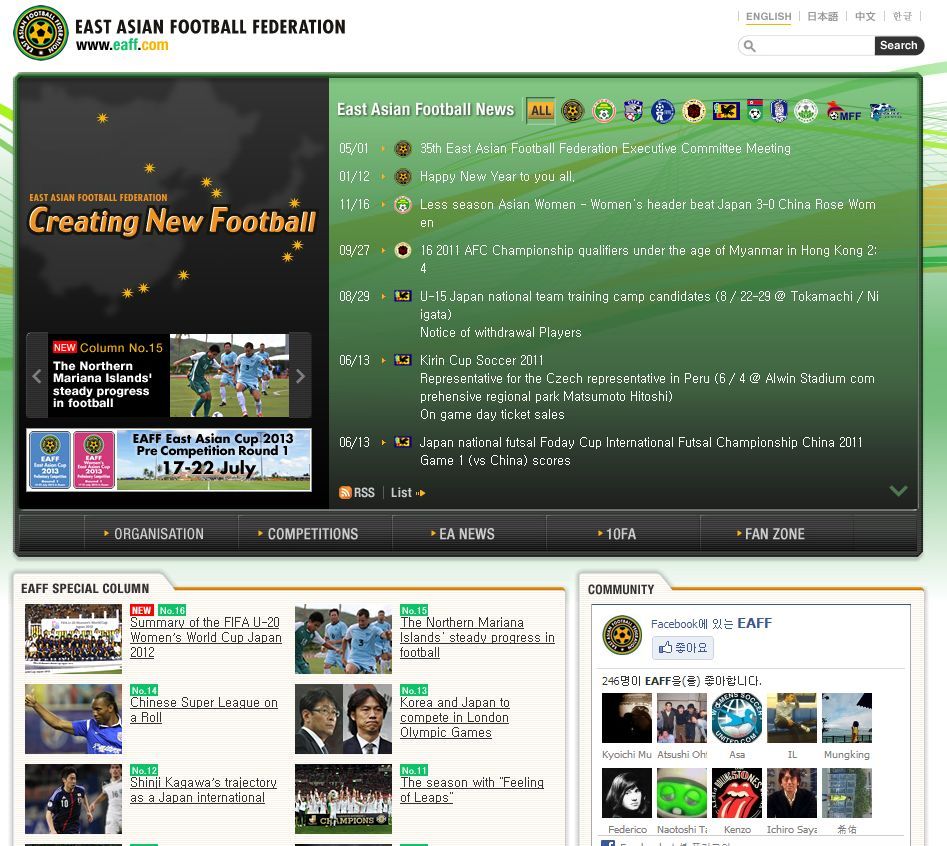Switch site language to Chinese (中文)

(865, 17)
